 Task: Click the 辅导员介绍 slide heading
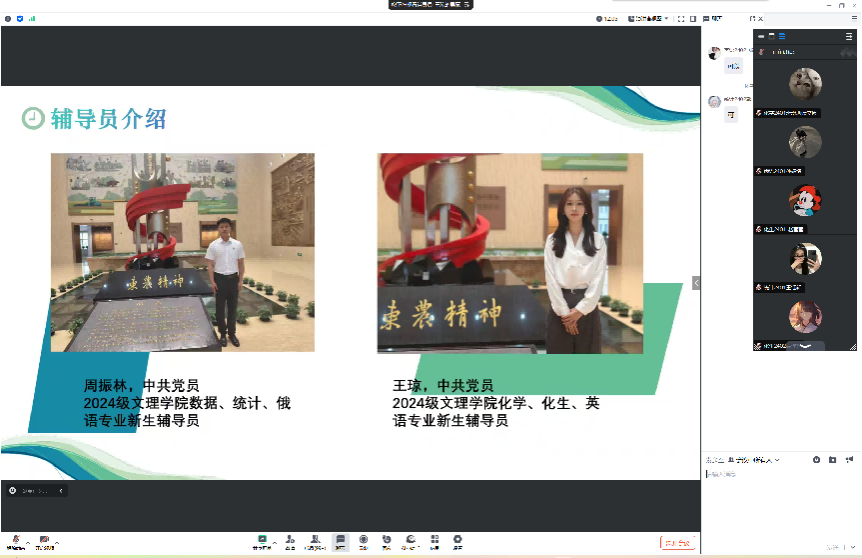tap(108, 119)
